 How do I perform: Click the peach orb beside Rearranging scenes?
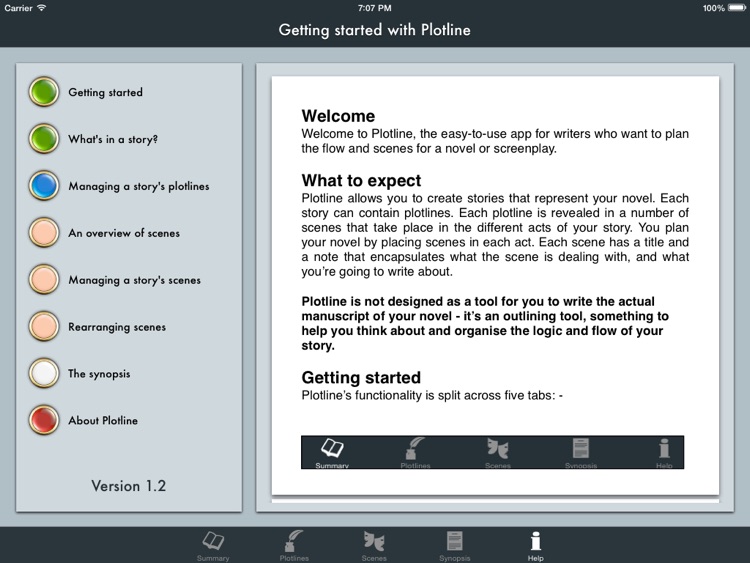click(x=44, y=326)
